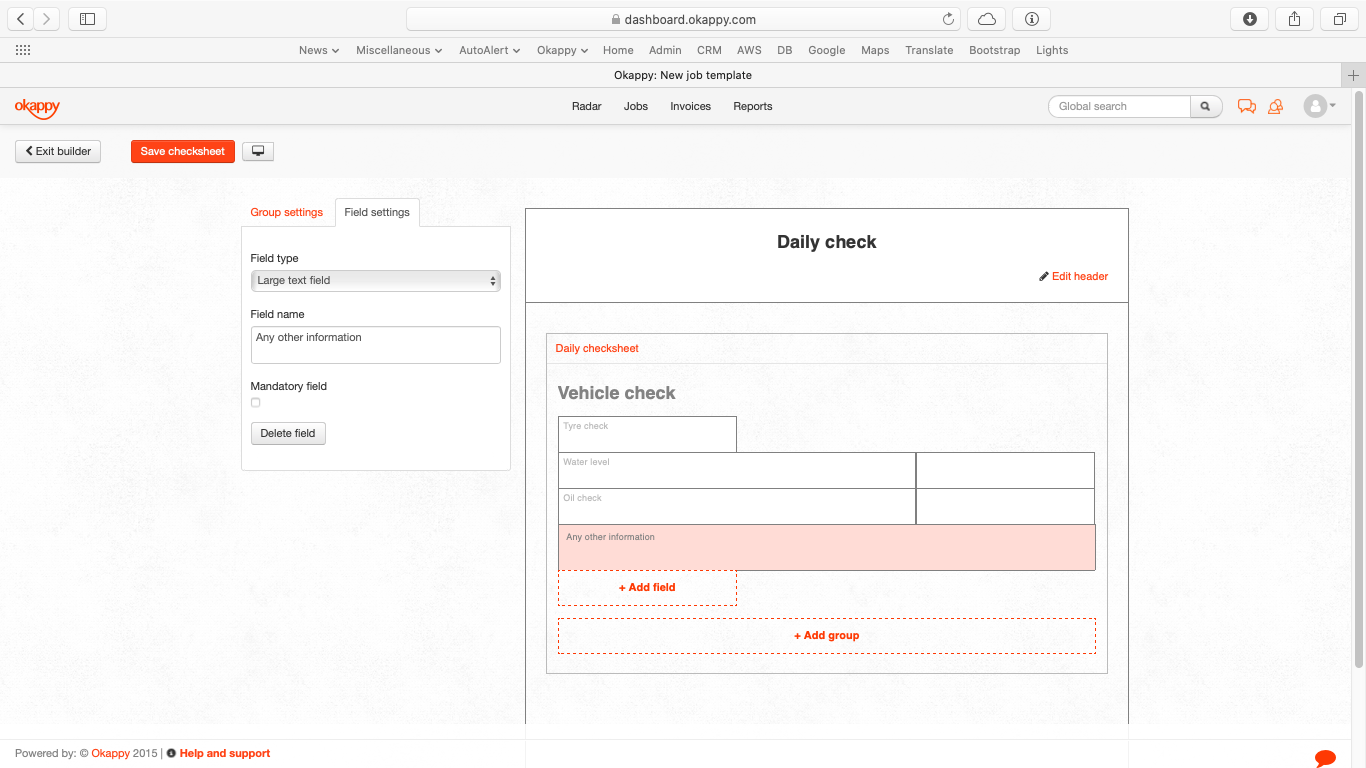Open the connections user icon
1366x768 pixels.
tap(1275, 106)
